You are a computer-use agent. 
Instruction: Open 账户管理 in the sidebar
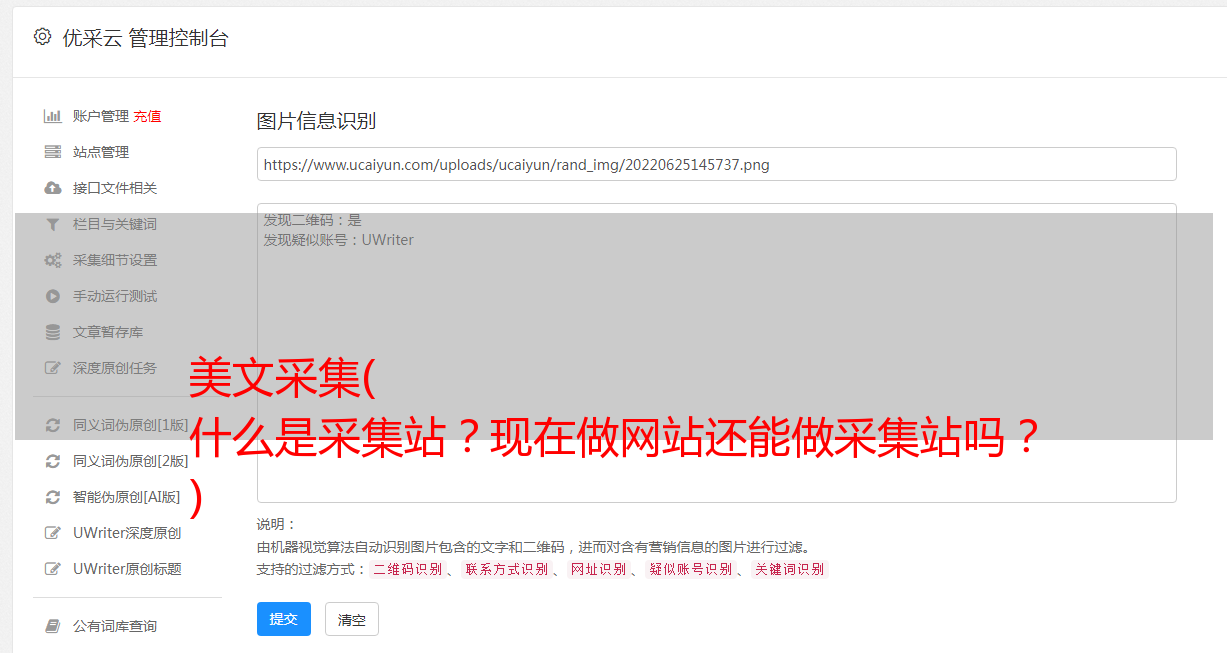pos(101,116)
